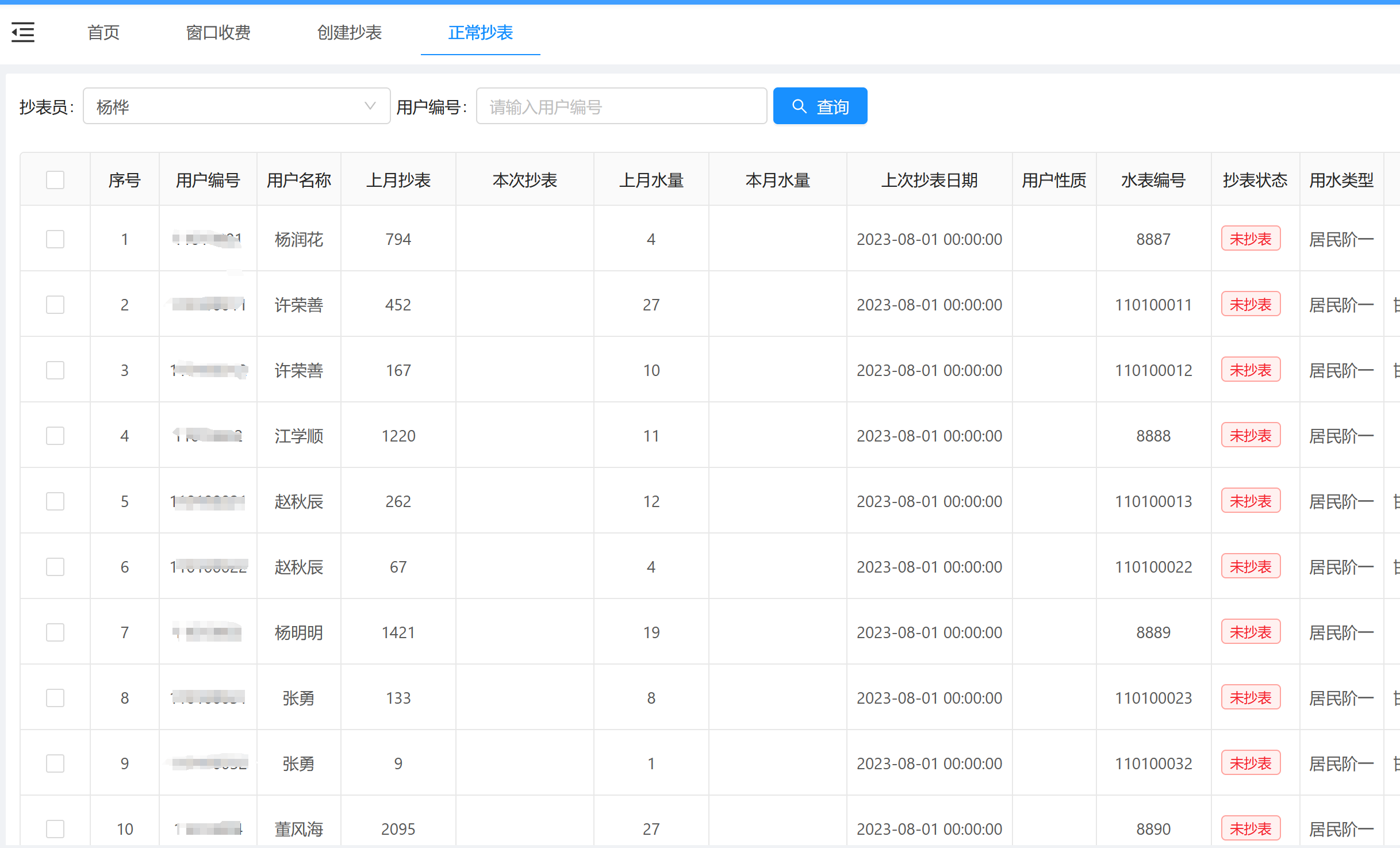1400x848 pixels.
Task: Click the empty 本次抄表 cell for 江学顺
Action: (525, 435)
